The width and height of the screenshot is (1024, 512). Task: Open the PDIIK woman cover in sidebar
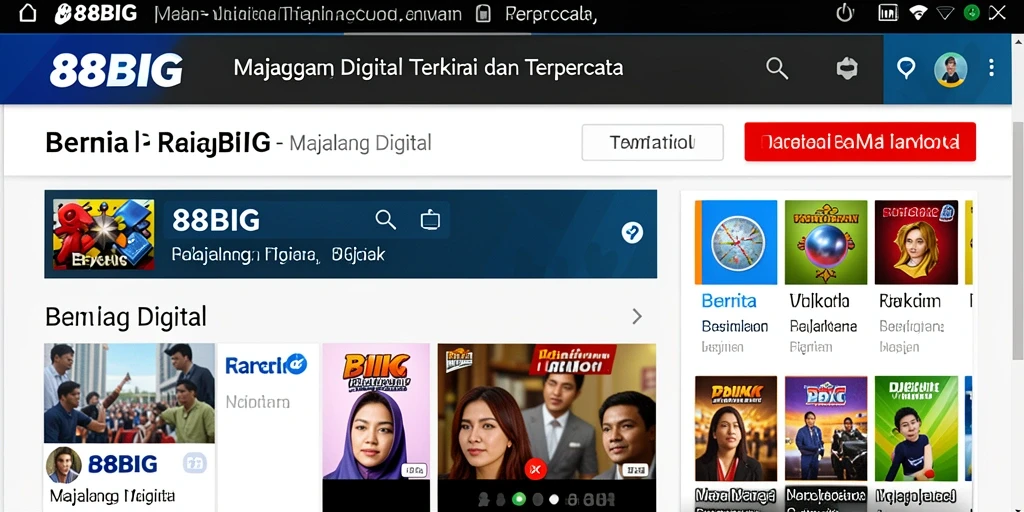736,428
